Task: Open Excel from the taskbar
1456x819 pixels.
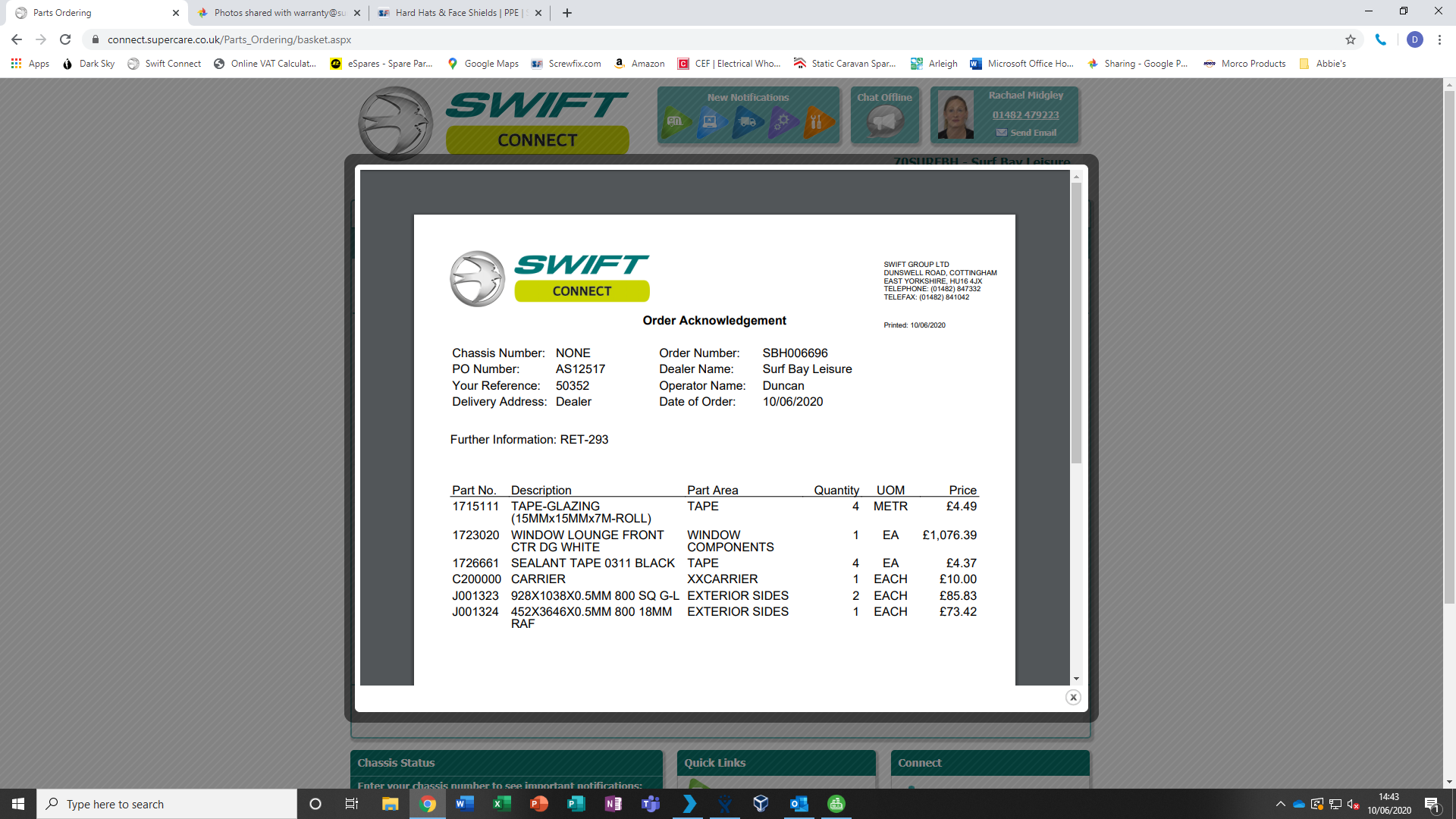Action: pos(501,804)
